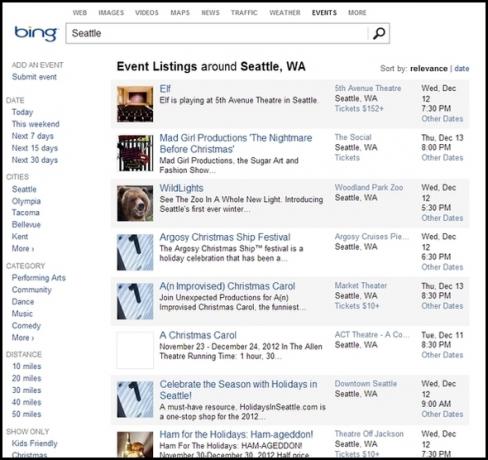Viewport: 488px width, 460px height.
Task: Open the Nightmare Before Christmas event thumbnail
Action: (x=135, y=153)
